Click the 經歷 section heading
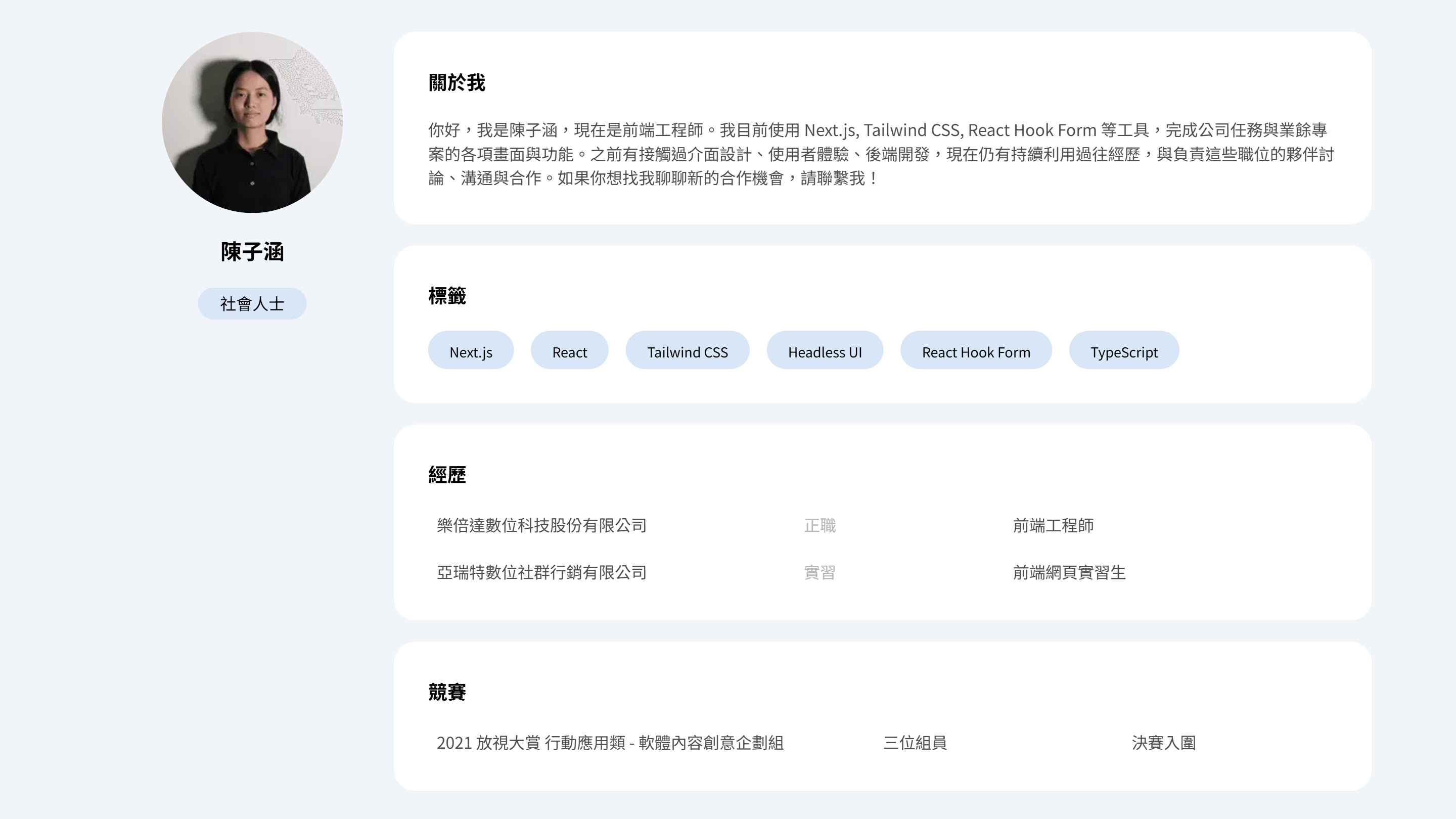Screen dimensions: 1456x819 447,475
